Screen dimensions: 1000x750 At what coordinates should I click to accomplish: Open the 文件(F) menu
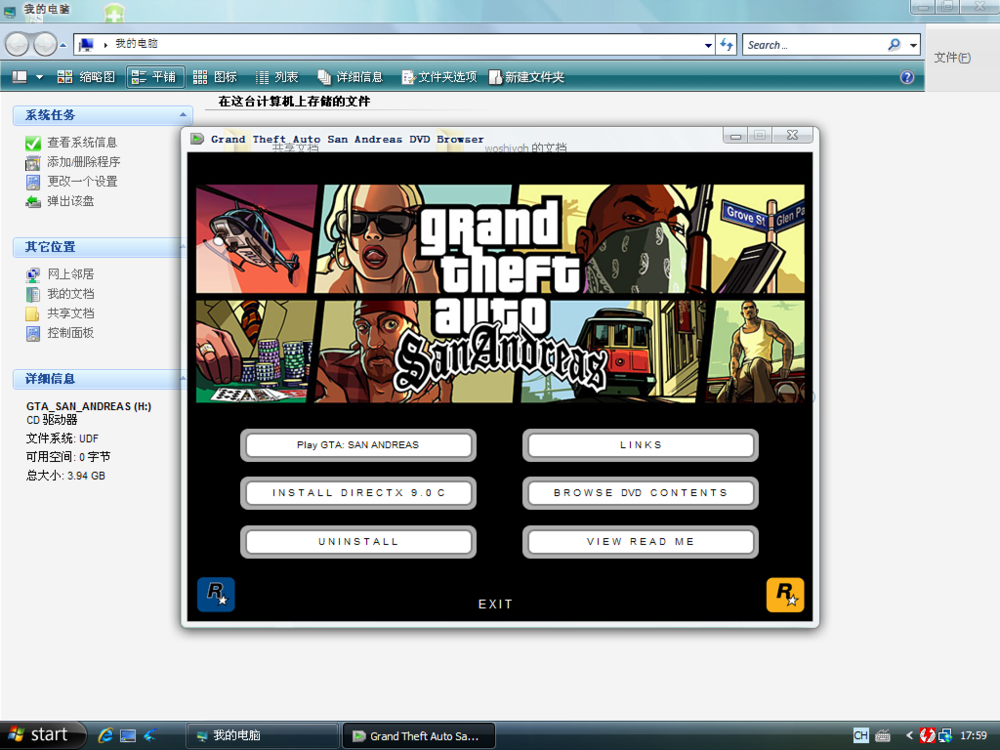click(952, 58)
